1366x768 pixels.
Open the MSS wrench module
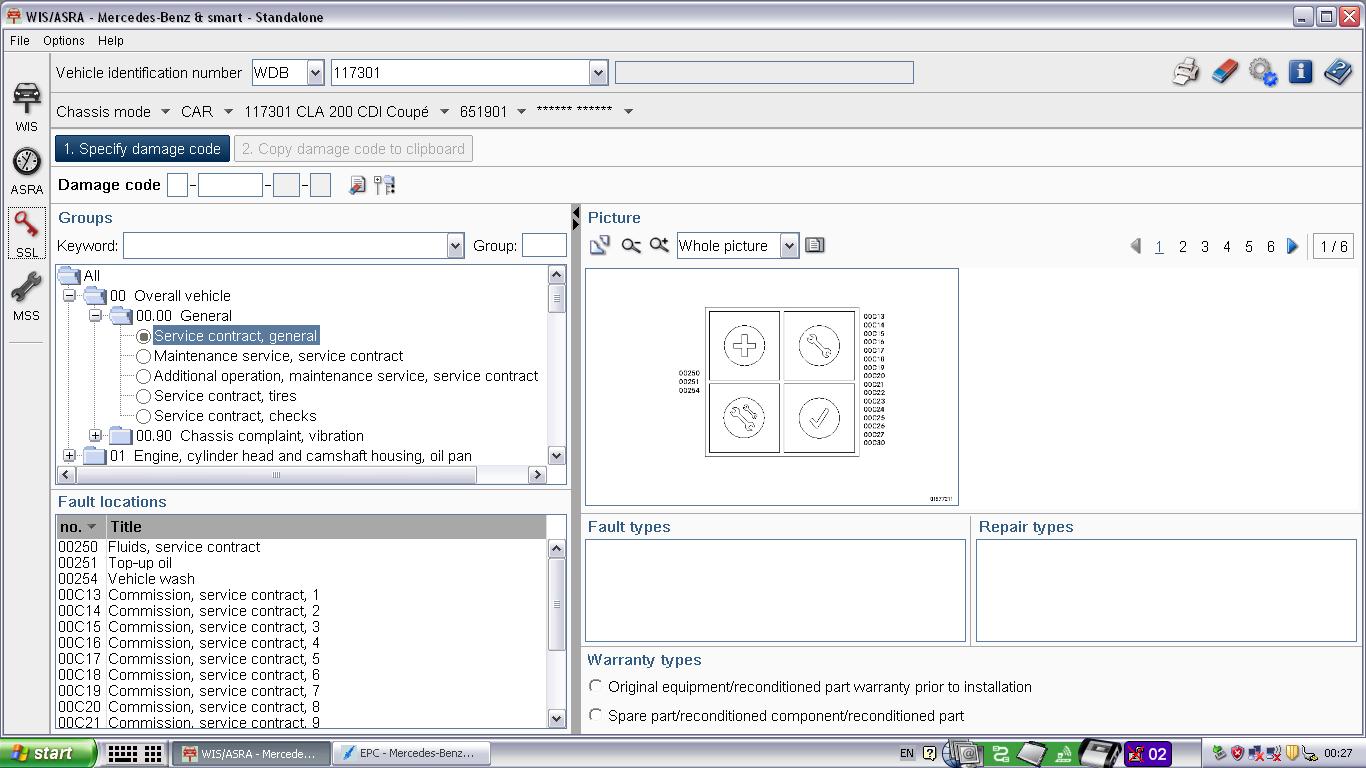27,297
